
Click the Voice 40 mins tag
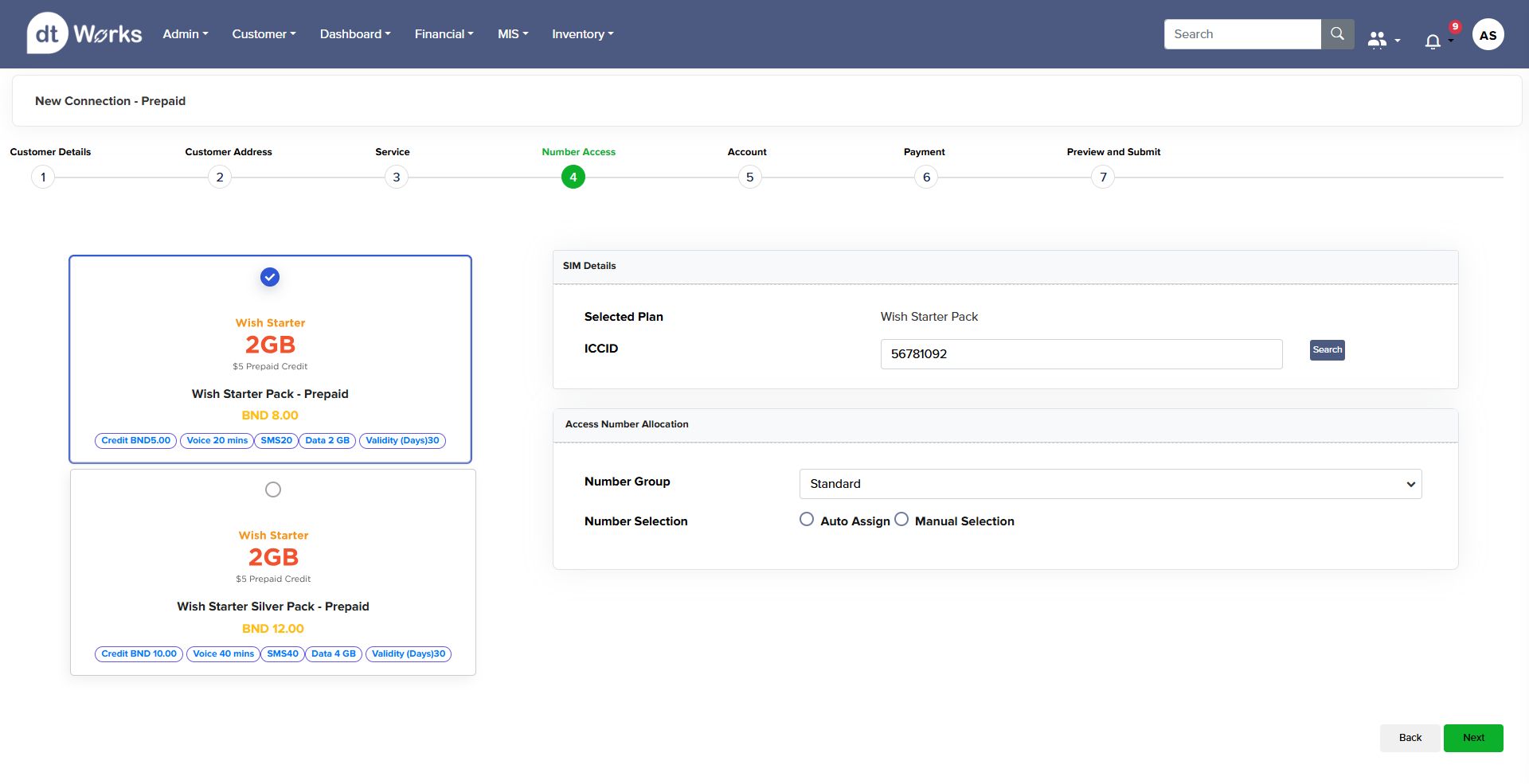tap(224, 653)
